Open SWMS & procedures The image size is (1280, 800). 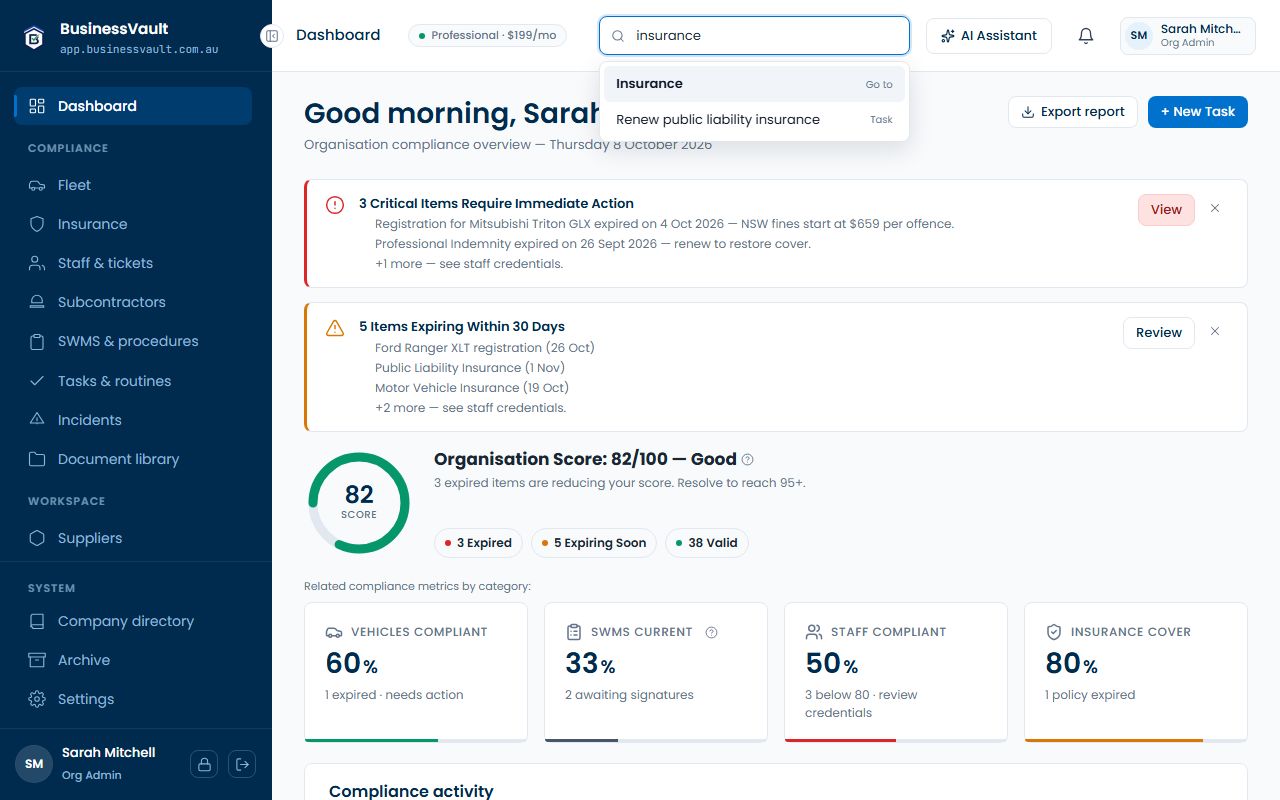(x=133, y=341)
